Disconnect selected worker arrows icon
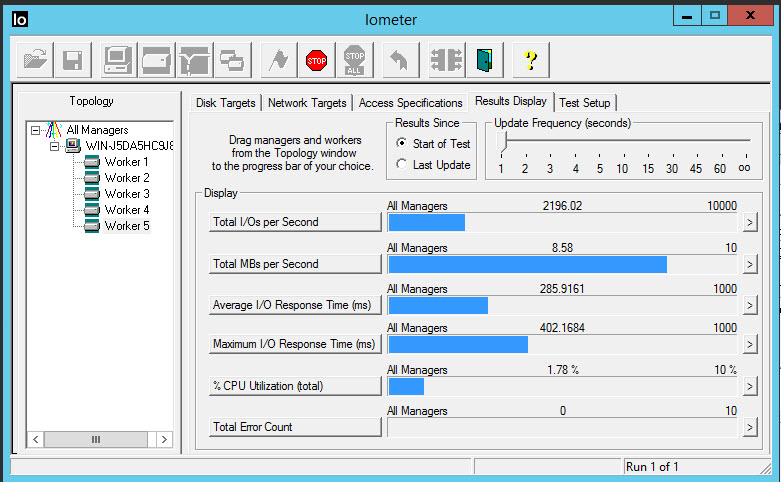781x482 pixels. [446, 60]
